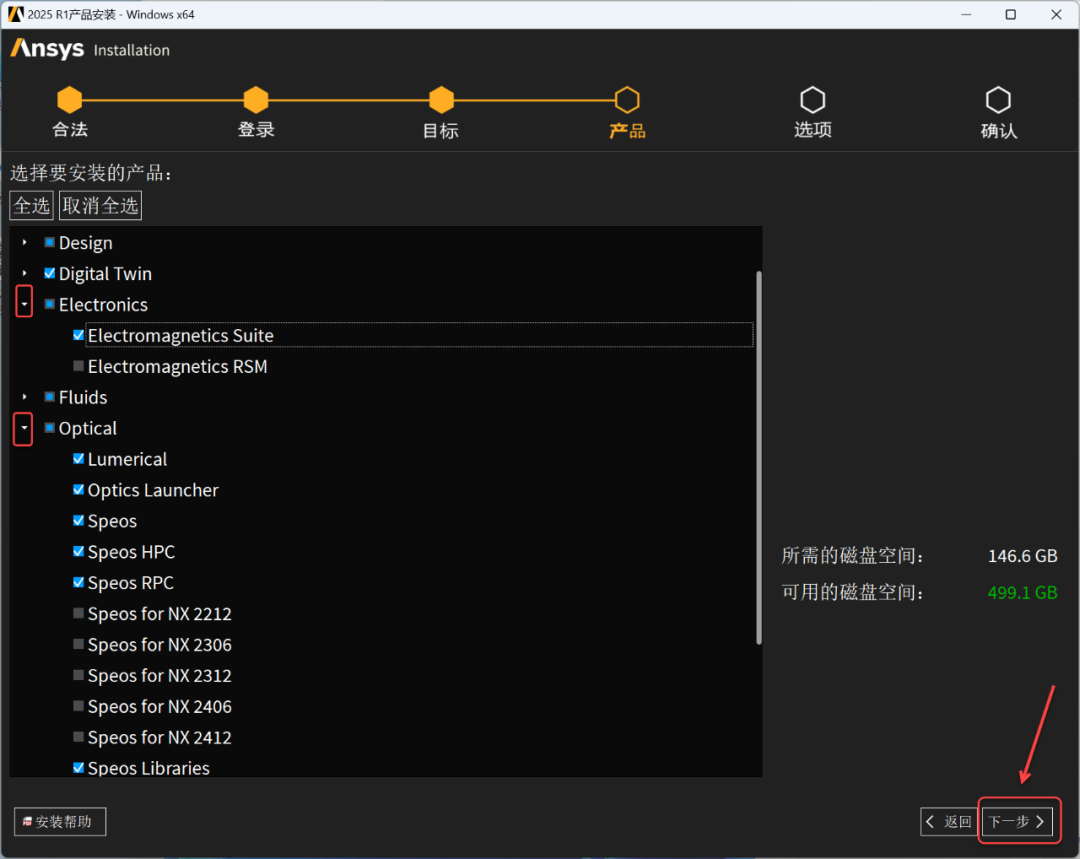Image resolution: width=1080 pixels, height=859 pixels.
Task: Uncheck the Speos HPC checkbox
Action: [79, 552]
